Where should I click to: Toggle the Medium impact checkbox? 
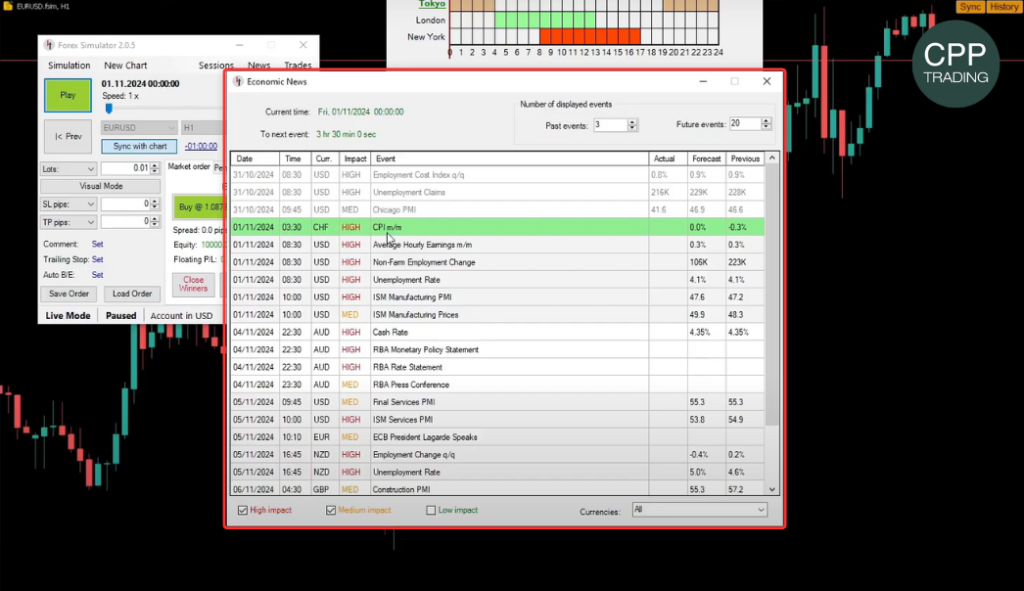331,511
